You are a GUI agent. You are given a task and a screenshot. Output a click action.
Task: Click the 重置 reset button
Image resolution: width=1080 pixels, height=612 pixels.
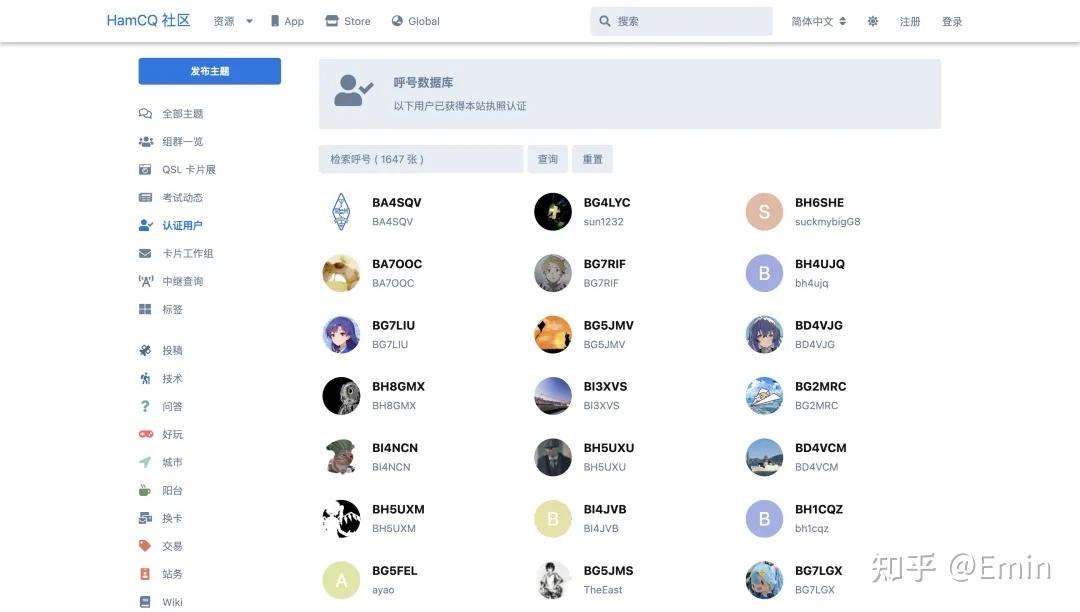(x=592, y=158)
